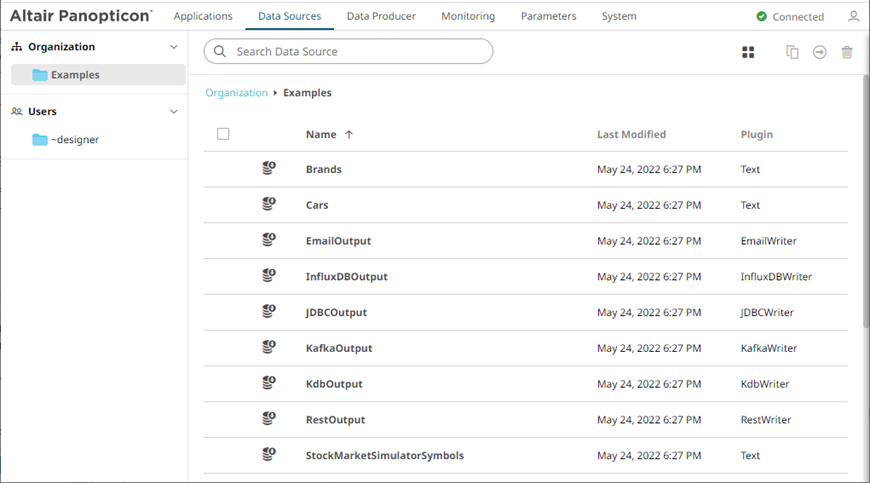This screenshot has height=483, width=870.
Task: Select the ~designer user folder
Action: coord(74,140)
